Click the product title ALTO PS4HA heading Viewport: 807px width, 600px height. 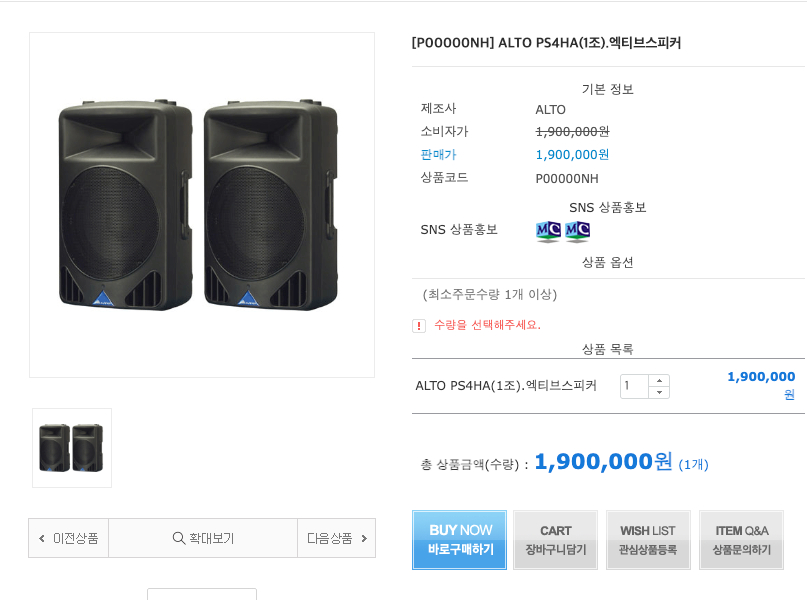pos(546,43)
